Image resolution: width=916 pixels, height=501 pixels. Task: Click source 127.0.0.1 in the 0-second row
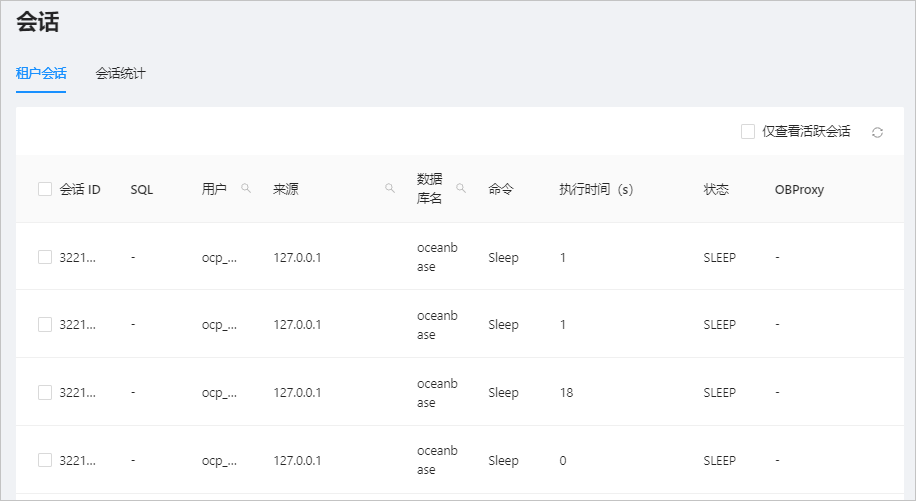coord(297,461)
